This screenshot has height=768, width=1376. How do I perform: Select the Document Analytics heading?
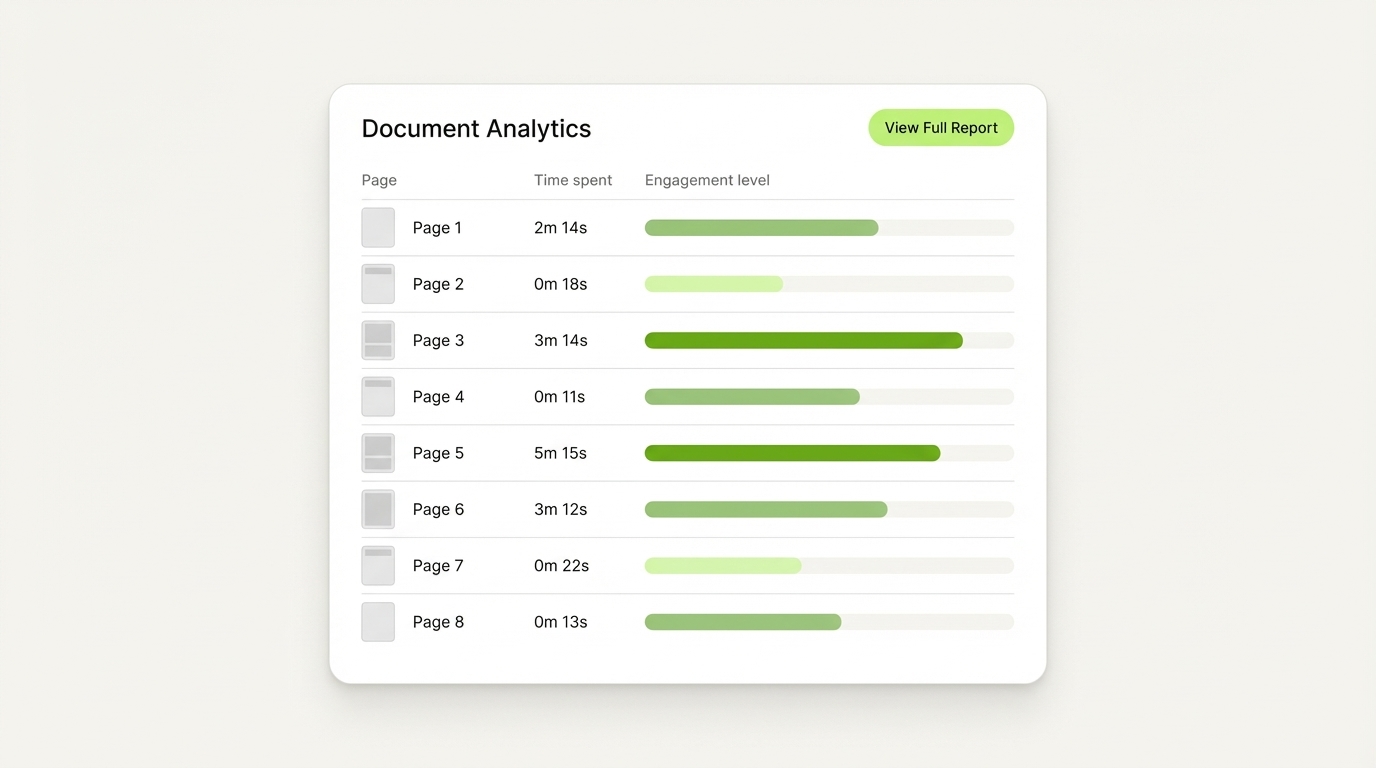click(476, 128)
